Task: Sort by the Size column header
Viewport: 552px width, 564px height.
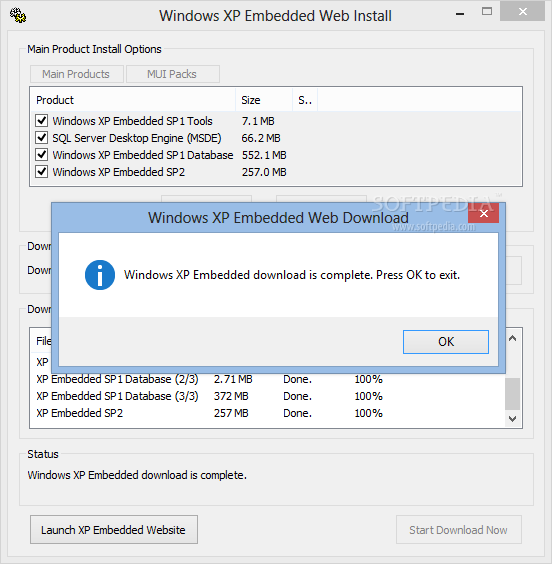Action: tap(264, 100)
